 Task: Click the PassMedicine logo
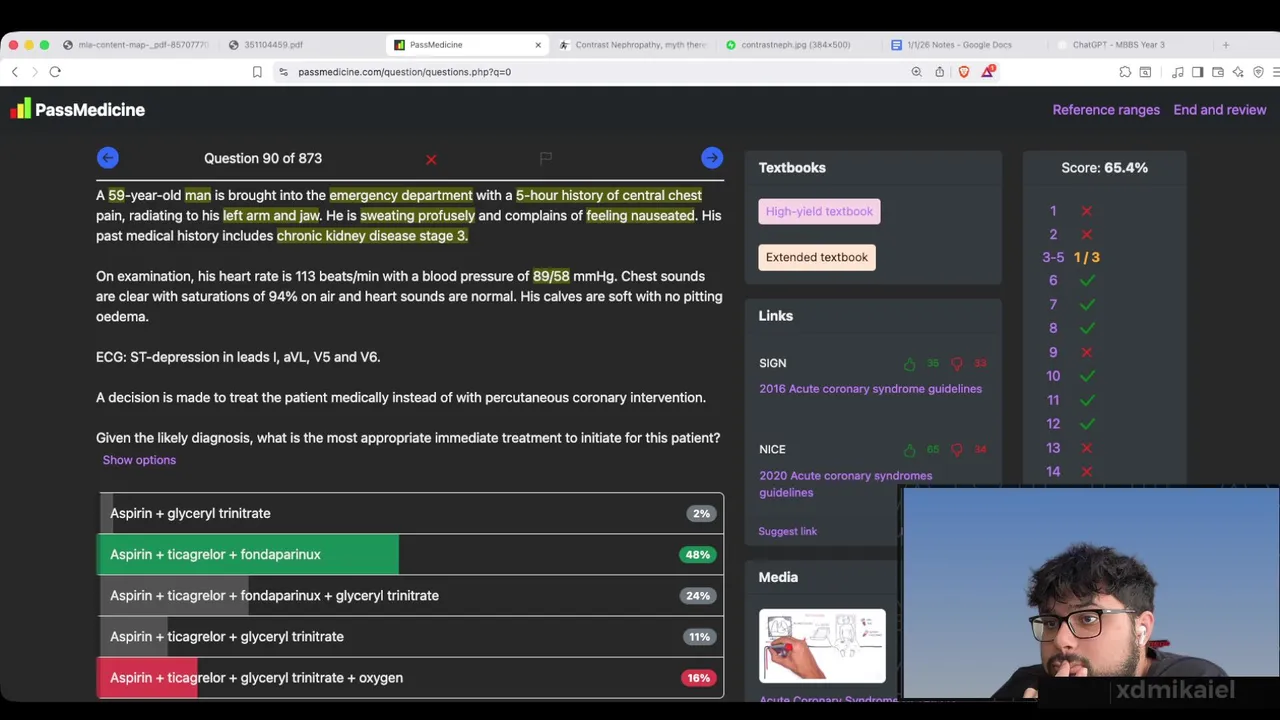(x=78, y=110)
